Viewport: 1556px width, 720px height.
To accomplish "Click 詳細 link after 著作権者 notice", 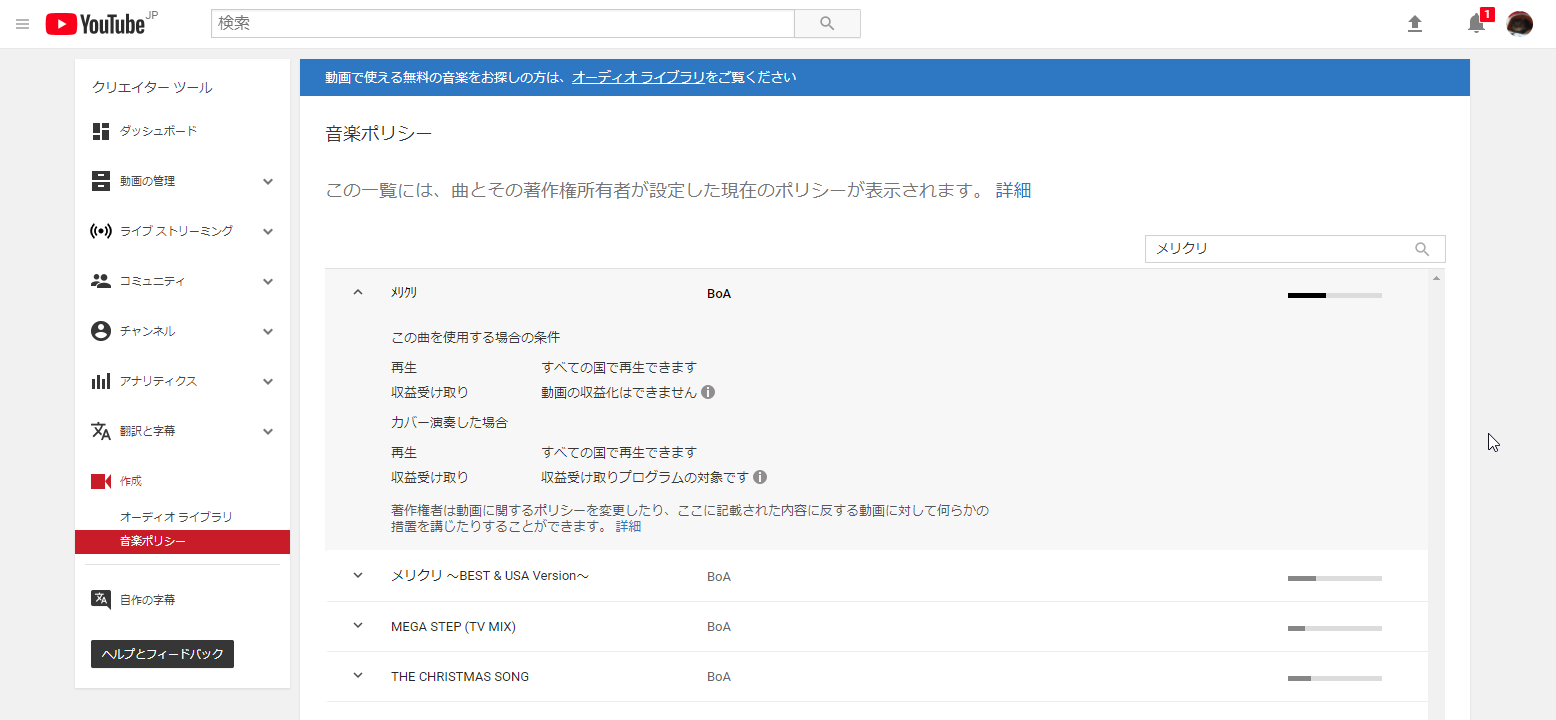I will pyautogui.click(x=628, y=526).
